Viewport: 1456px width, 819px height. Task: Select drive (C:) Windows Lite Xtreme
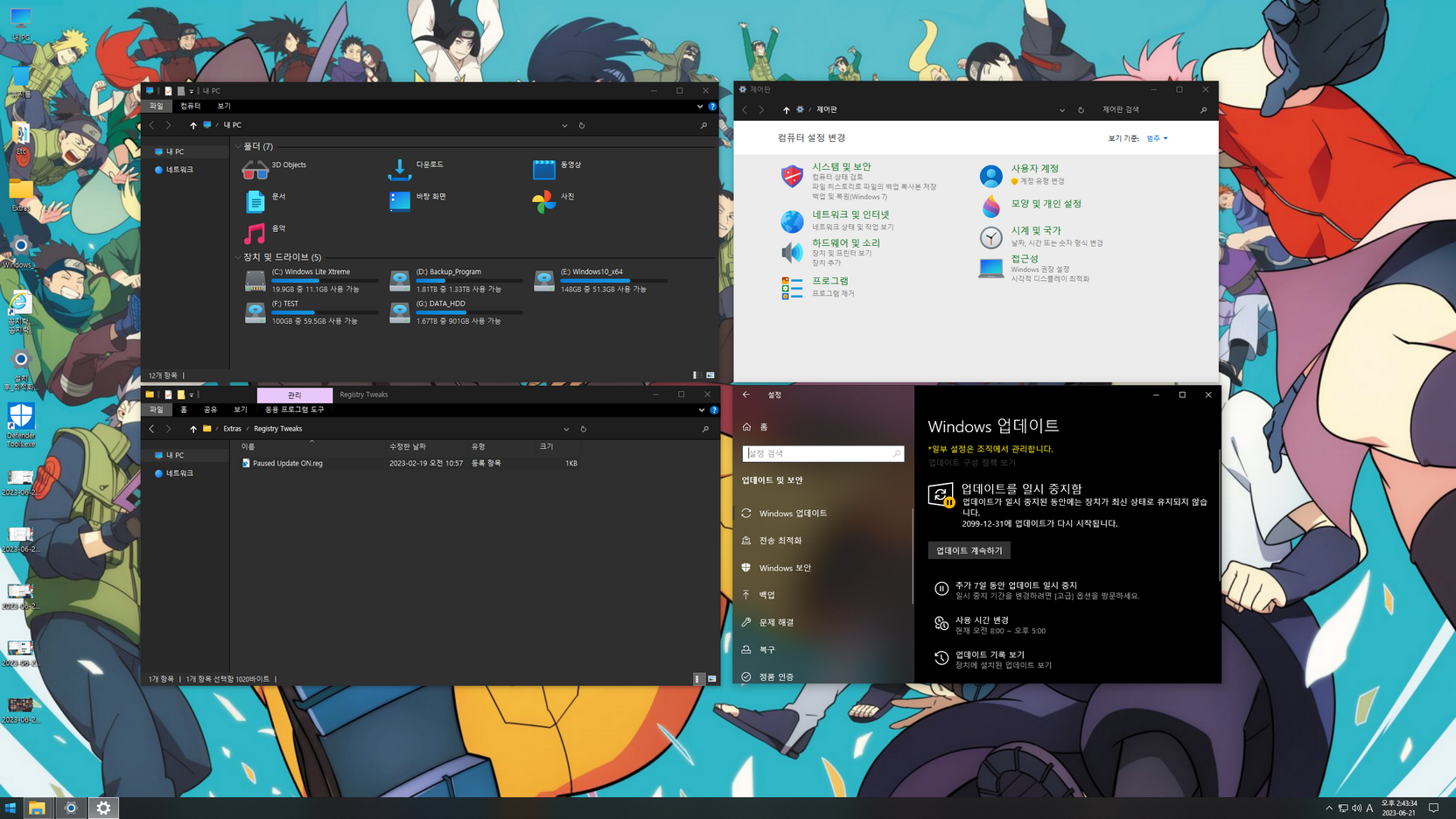pos(312,280)
